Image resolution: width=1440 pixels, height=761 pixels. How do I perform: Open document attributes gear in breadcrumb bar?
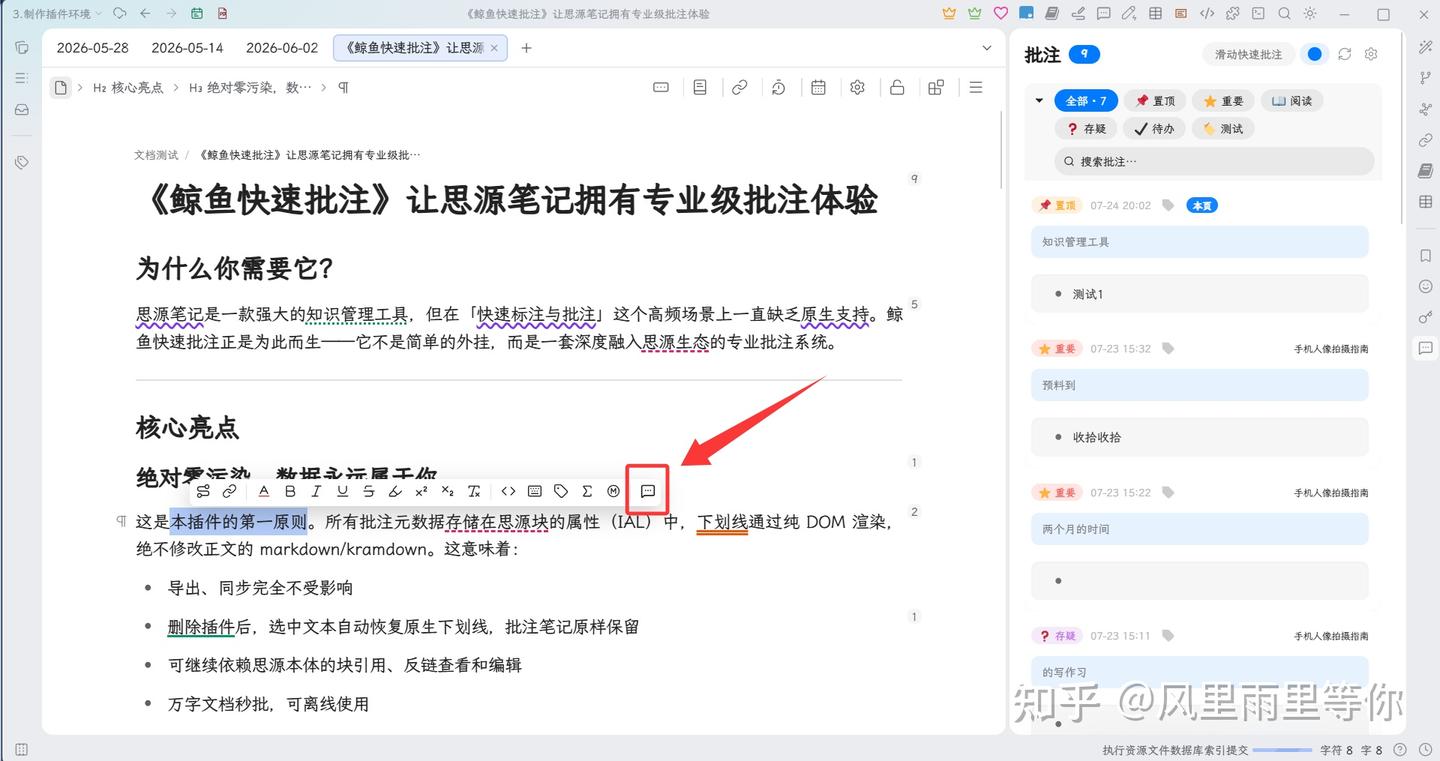(857, 88)
